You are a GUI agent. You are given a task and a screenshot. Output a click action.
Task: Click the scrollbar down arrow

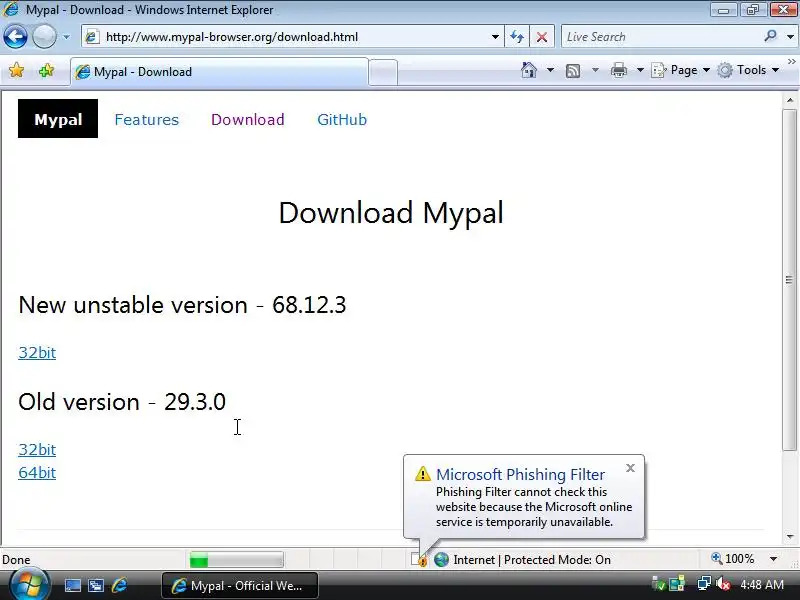[790, 537]
